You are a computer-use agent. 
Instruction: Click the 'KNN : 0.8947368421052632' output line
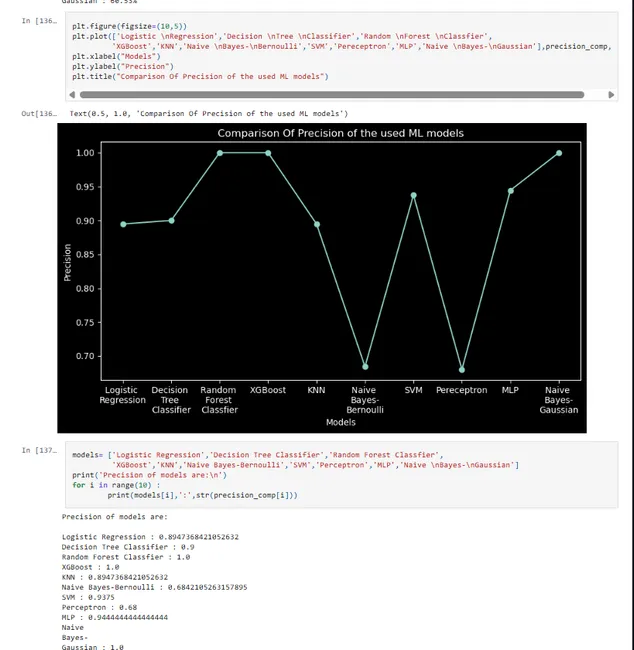click(114, 577)
